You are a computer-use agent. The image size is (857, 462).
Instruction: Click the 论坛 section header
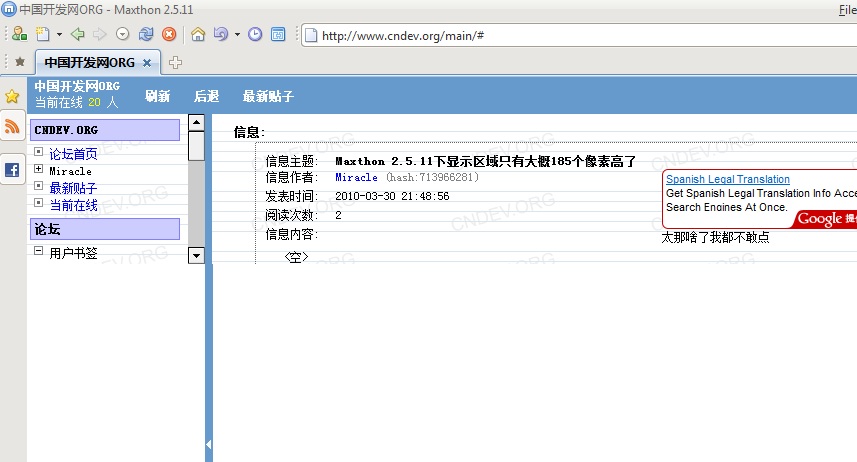[x=105, y=229]
